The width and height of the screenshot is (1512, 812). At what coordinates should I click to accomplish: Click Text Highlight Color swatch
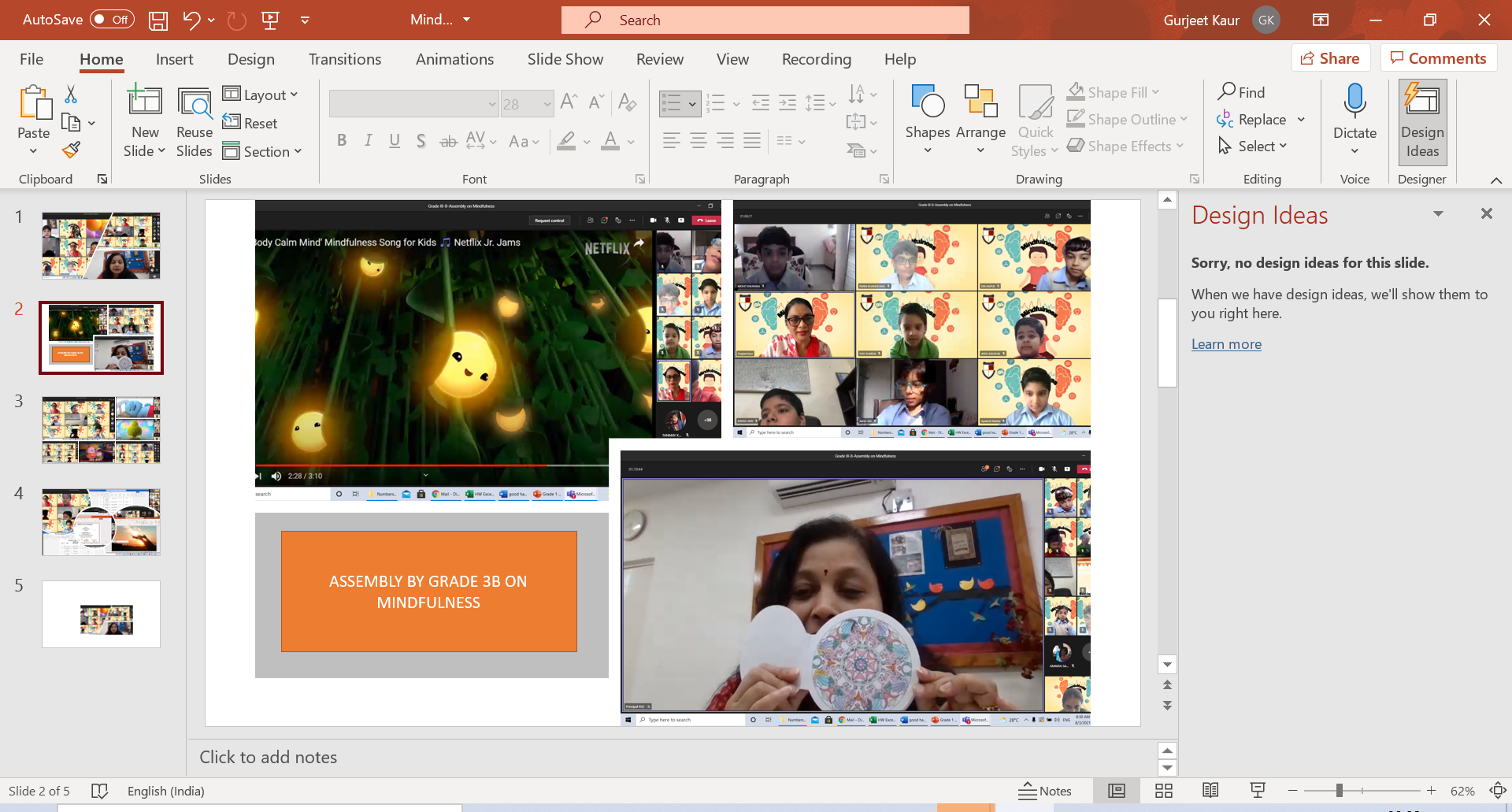(566, 141)
